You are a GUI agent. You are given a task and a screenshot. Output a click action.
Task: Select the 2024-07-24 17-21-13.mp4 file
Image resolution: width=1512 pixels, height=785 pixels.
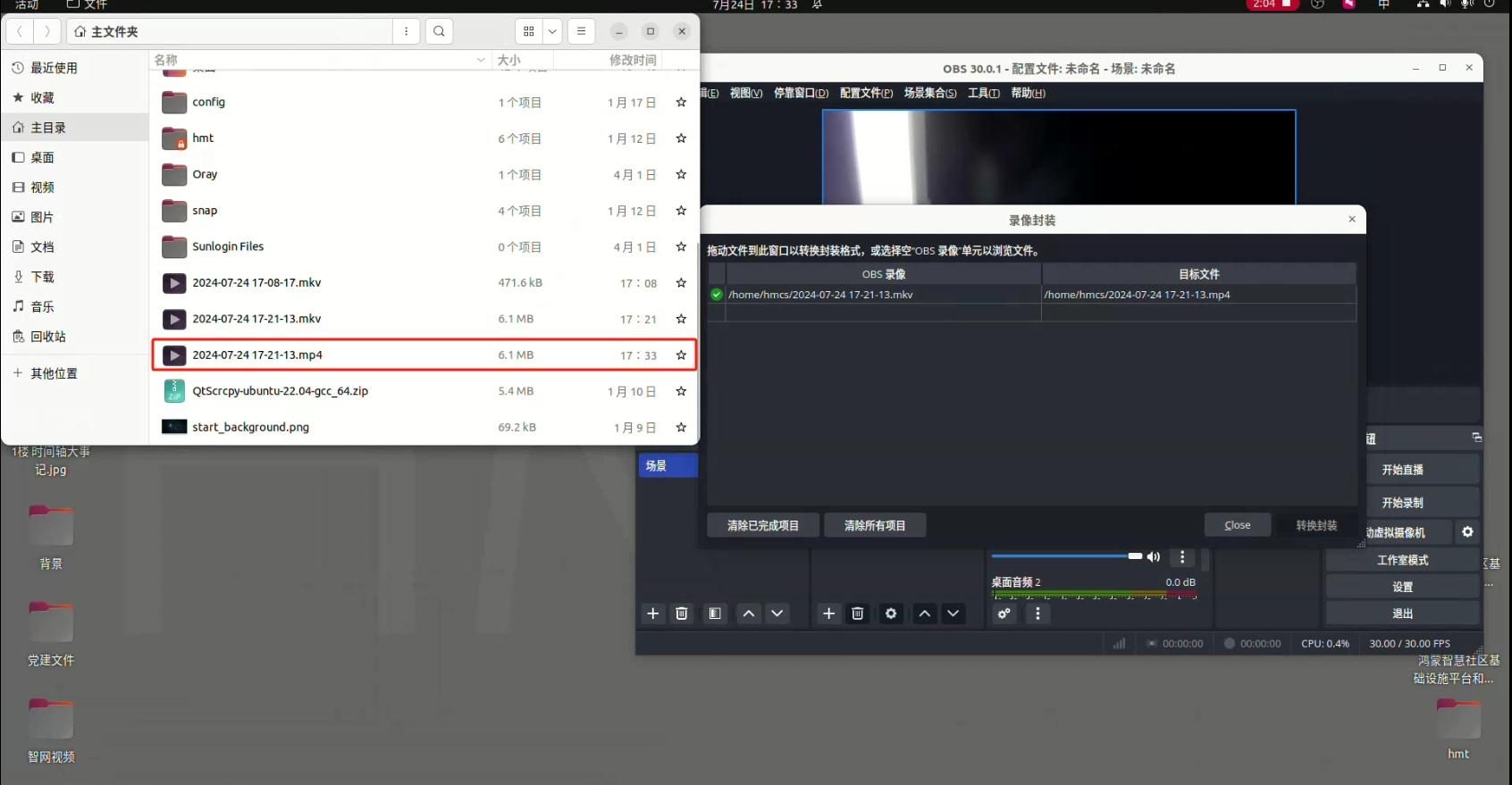(x=424, y=355)
